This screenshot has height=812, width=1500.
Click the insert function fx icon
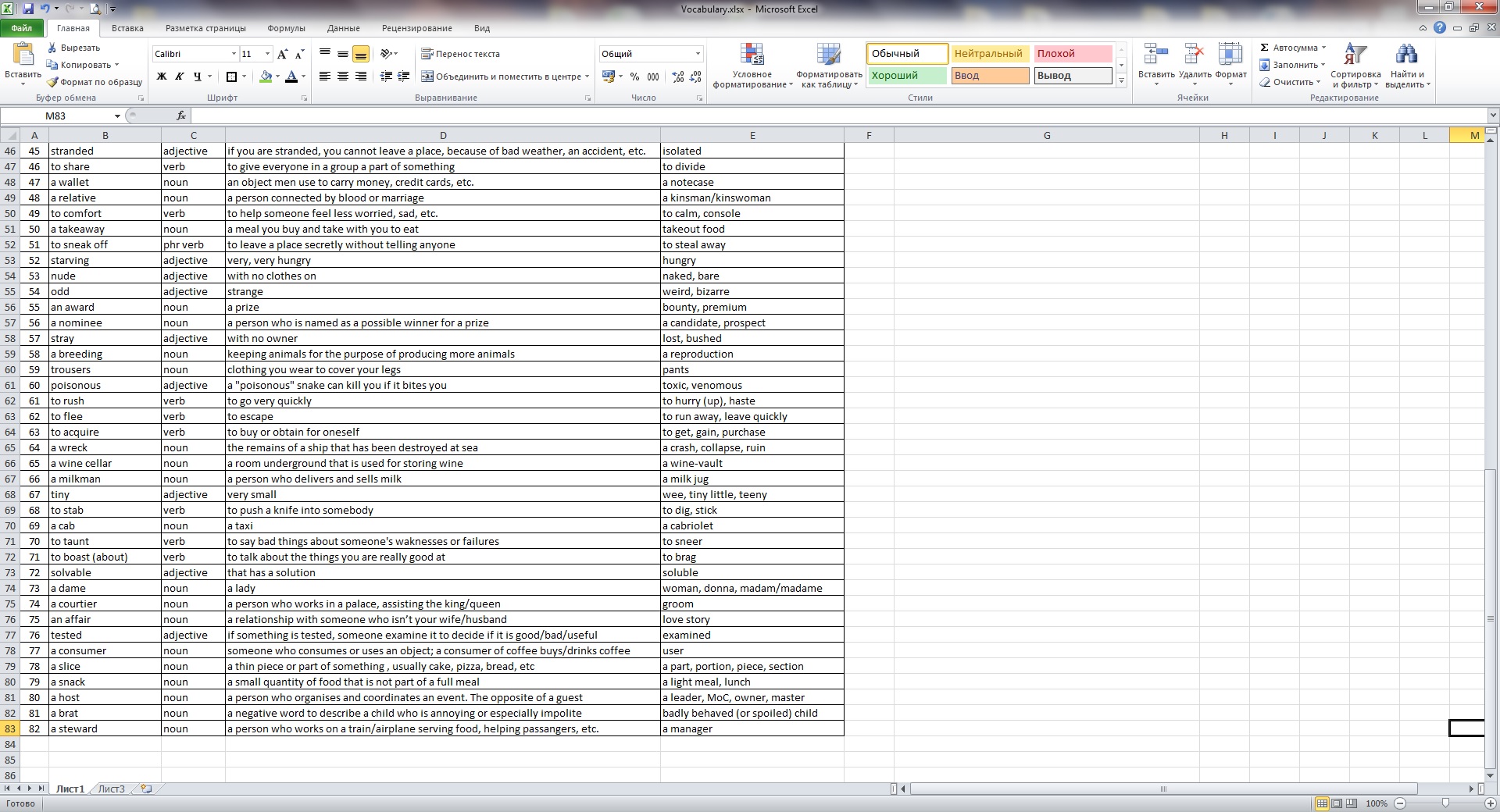click(181, 116)
